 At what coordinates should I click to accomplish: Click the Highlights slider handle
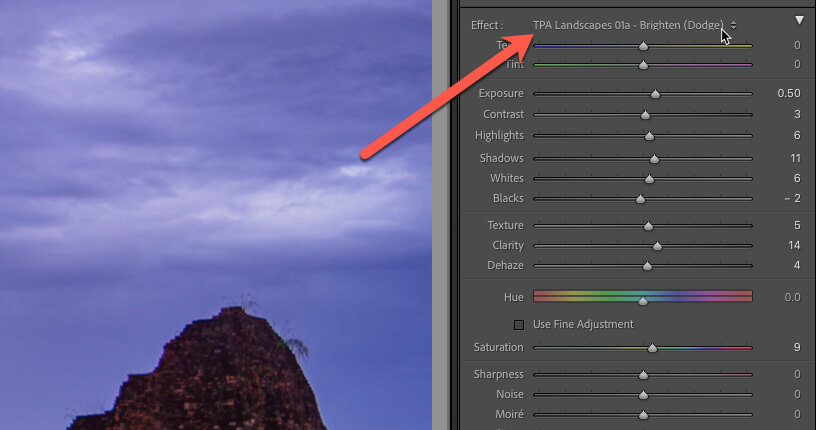(649, 136)
